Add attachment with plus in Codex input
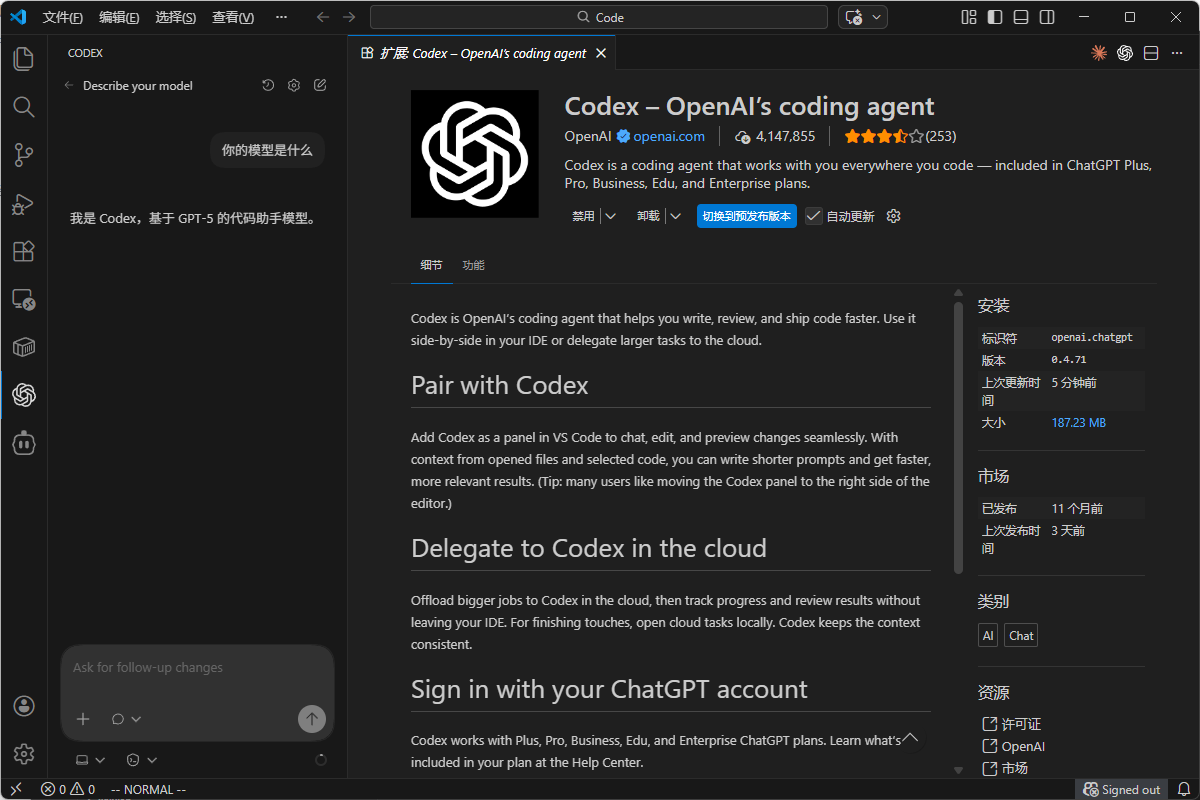The height and width of the screenshot is (800, 1200). tap(83, 719)
